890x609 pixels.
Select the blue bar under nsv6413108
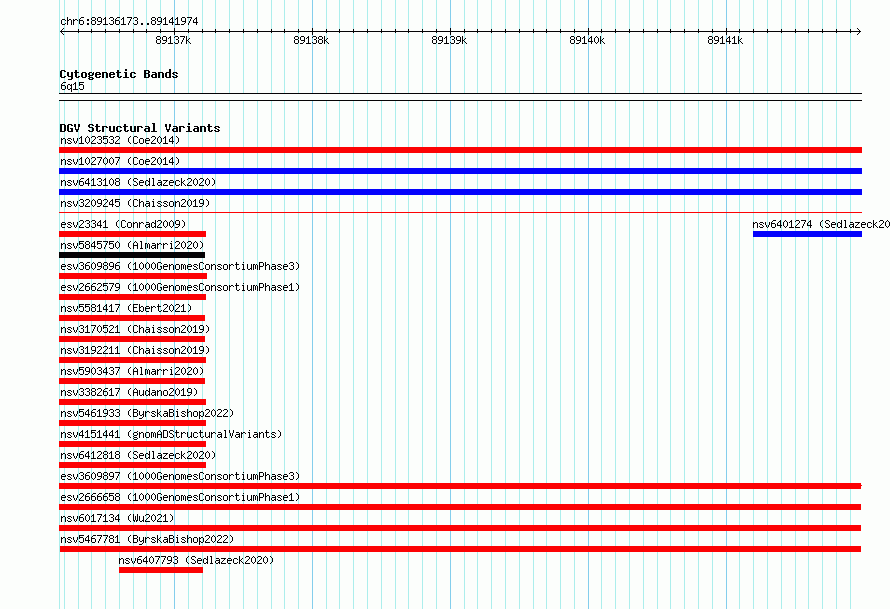point(460,192)
